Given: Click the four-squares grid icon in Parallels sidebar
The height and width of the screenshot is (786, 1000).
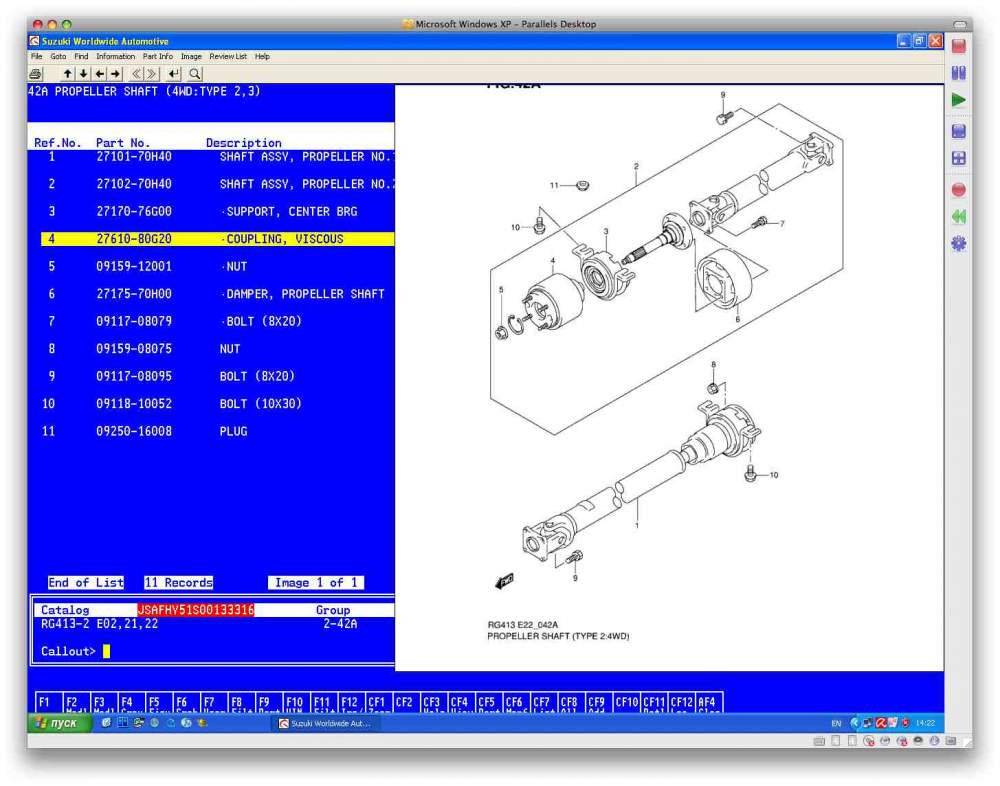Looking at the screenshot, I should pyautogui.click(x=959, y=158).
